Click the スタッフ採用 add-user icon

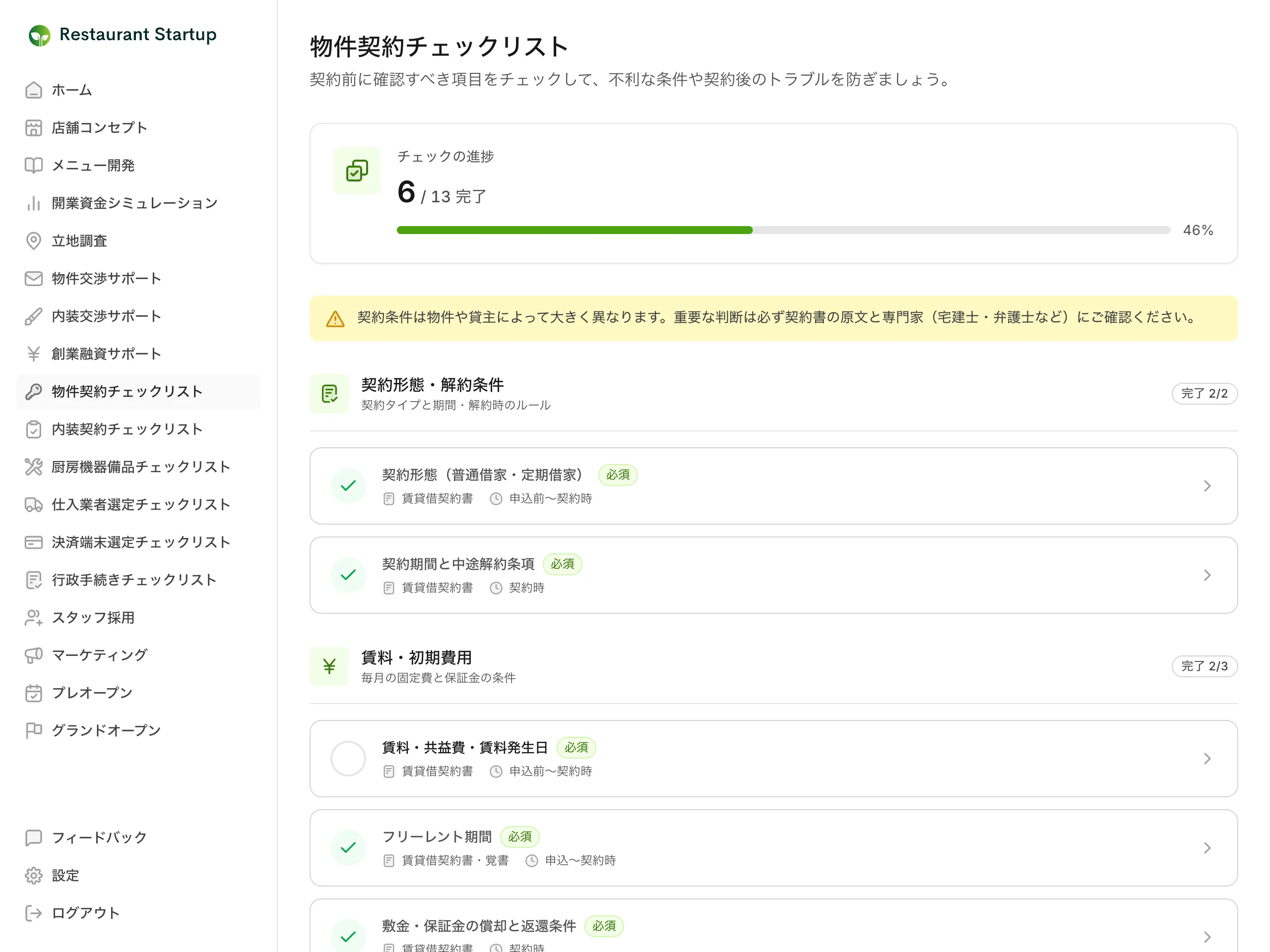tap(34, 617)
